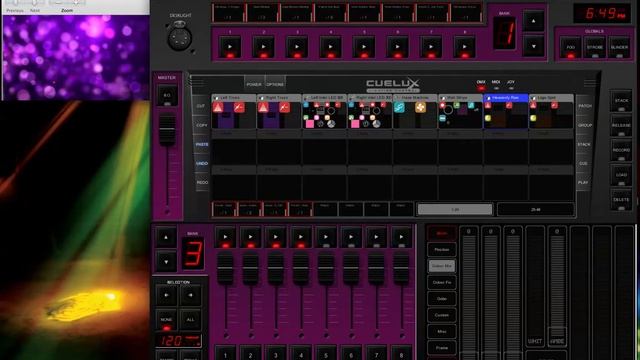Screen dimensions: 640x360
Task: Click the UNDO button
Action: (202, 163)
